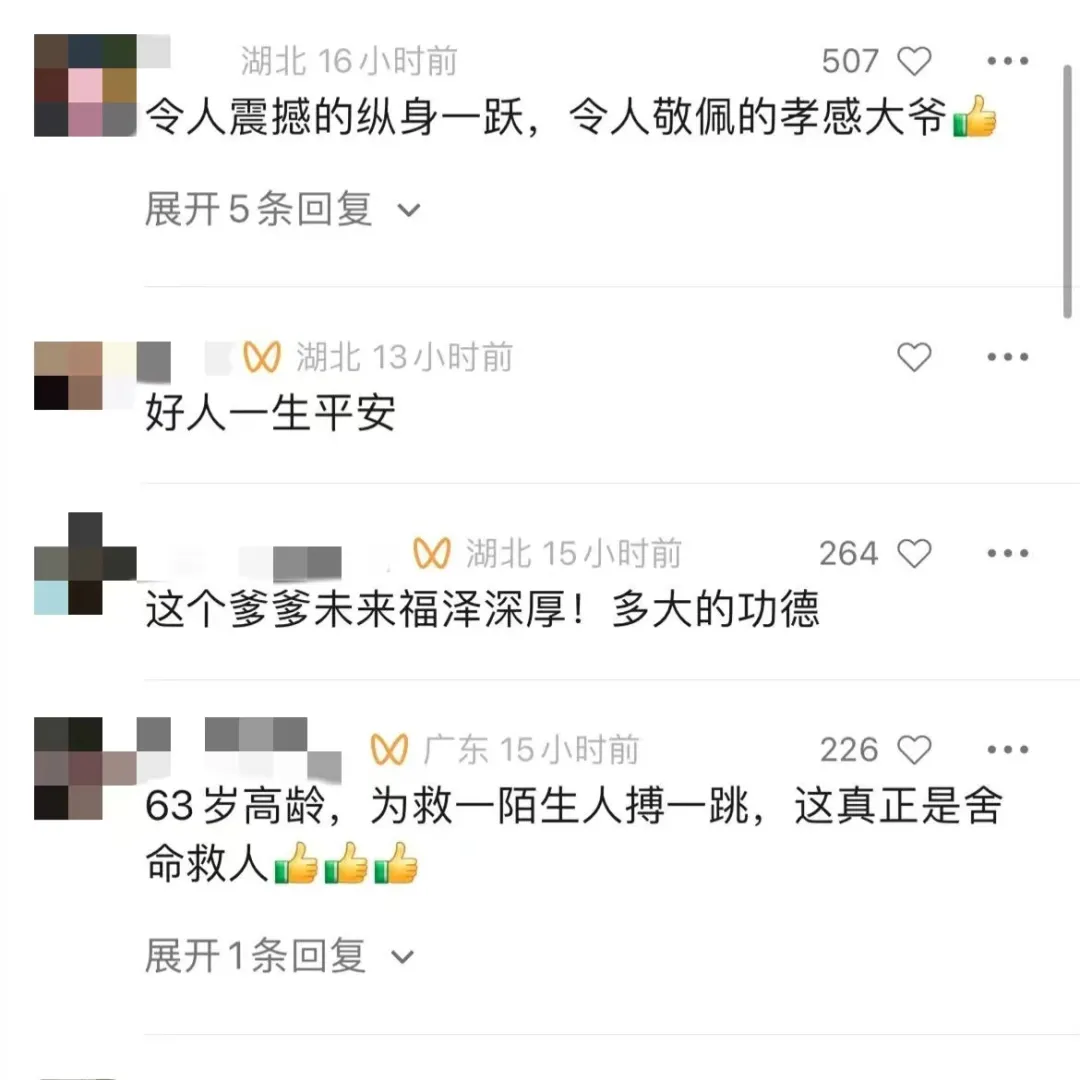Expand '展开5条回复' replies

(x=282, y=209)
